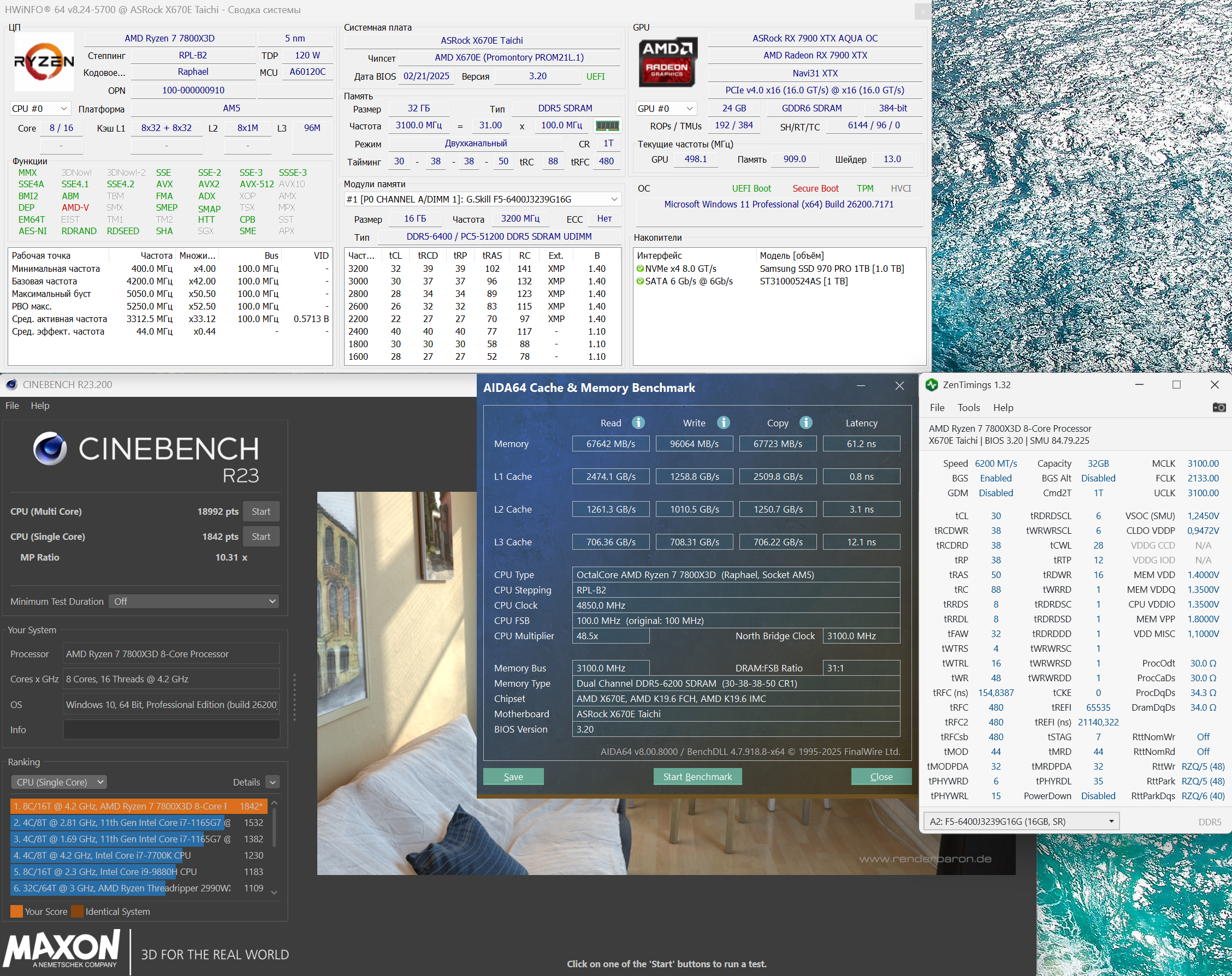Open the GPU #0 selector dropdown

tap(666, 109)
